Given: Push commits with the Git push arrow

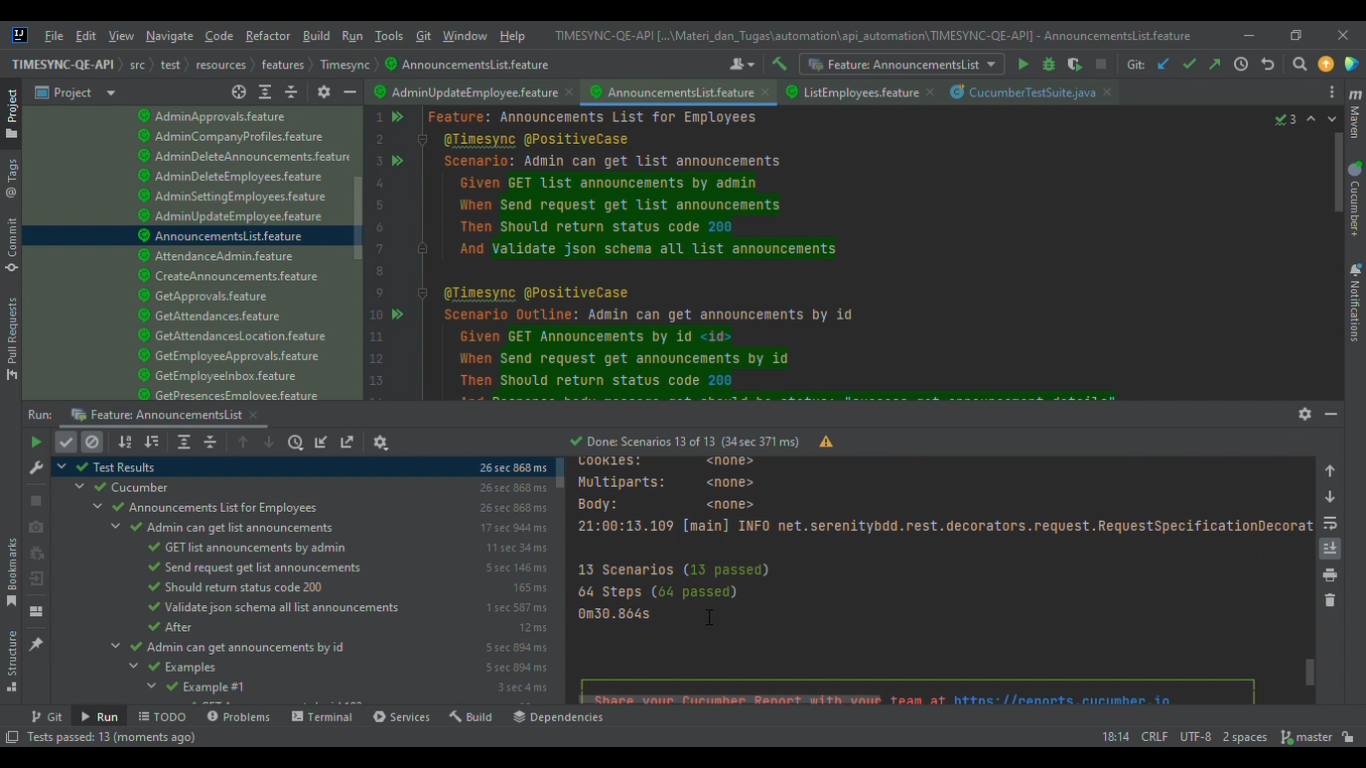Looking at the screenshot, I should [x=1213, y=63].
